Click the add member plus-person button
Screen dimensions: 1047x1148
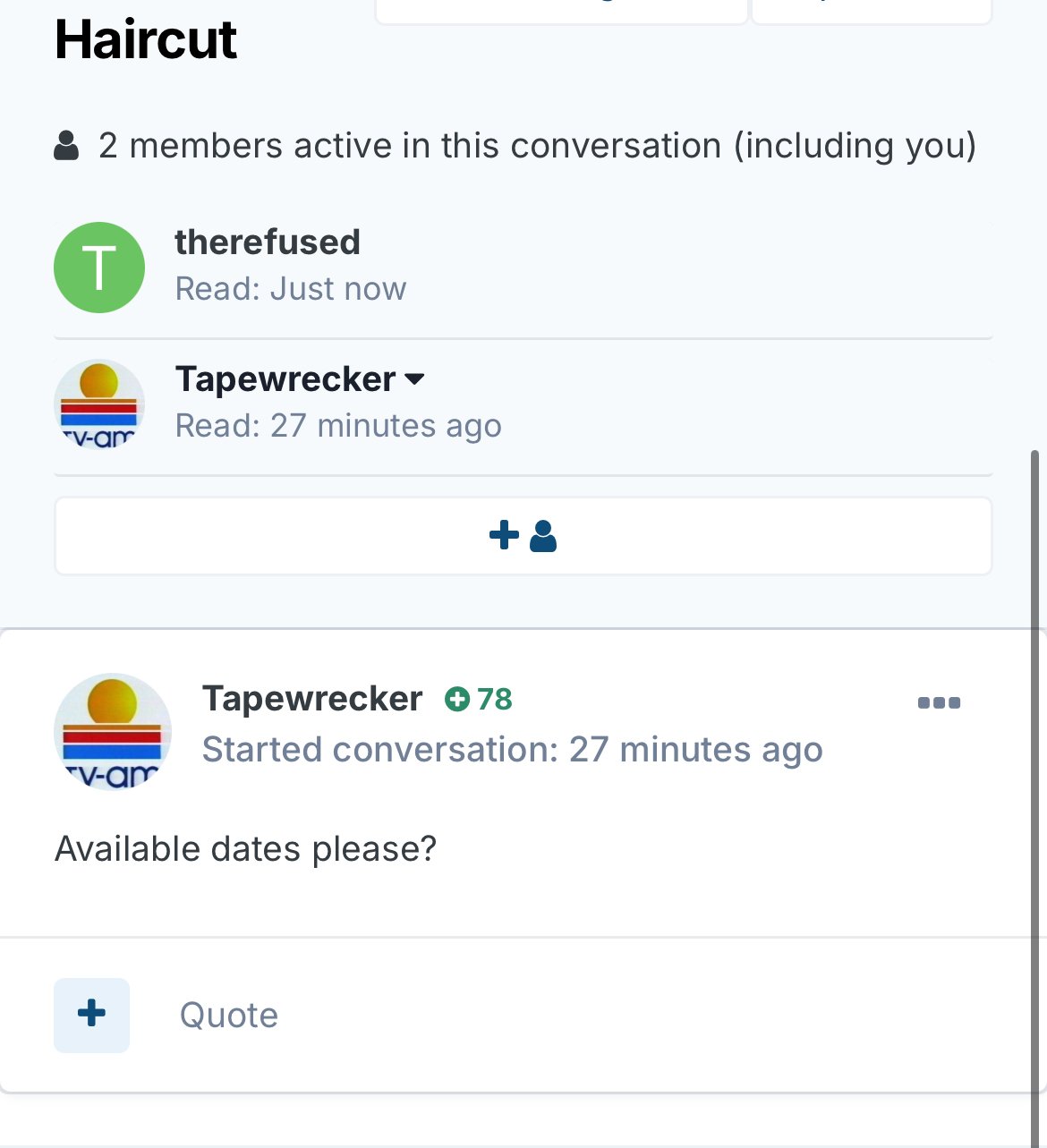coord(523,536)
